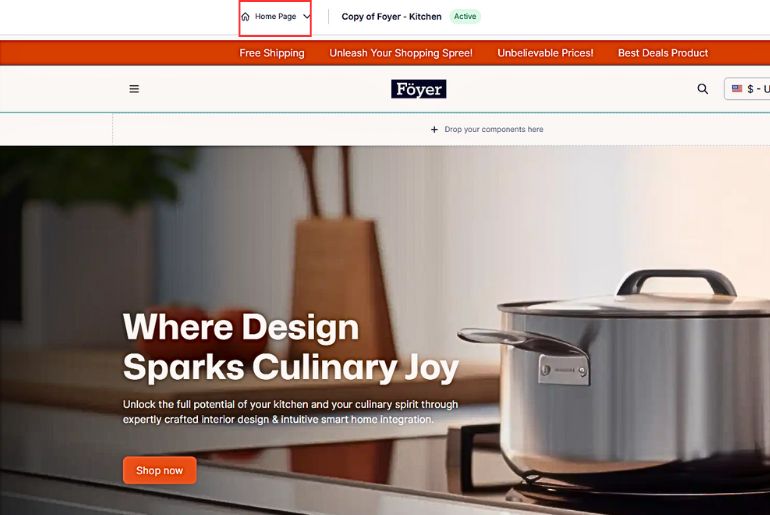Viewport: 770px width, 515px height.
Task: Select the Copy of Foyer - Kitchen title
Action: click(391, 17)
